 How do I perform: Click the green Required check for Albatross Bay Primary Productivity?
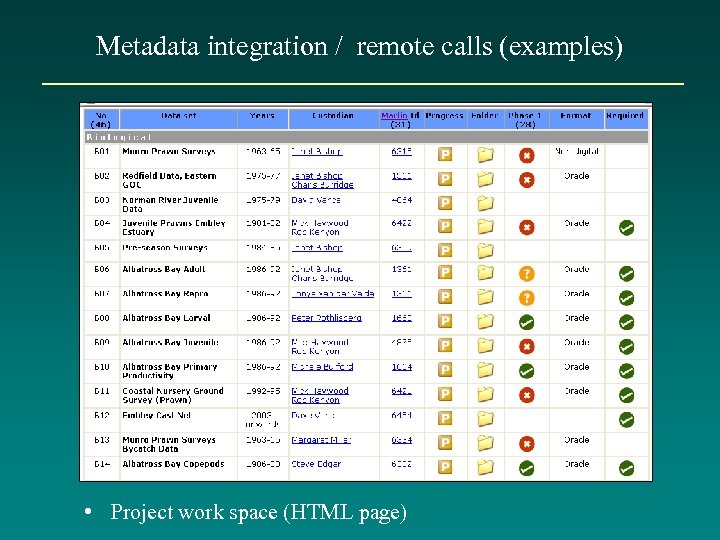coord(626,371)
